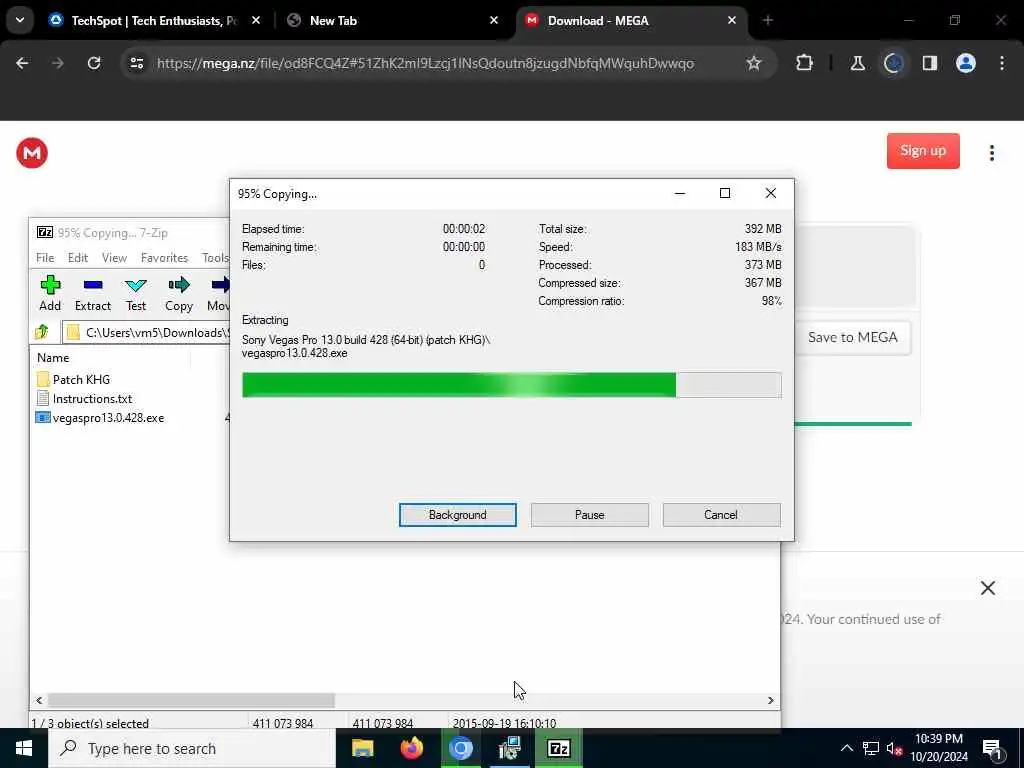1024x768 pixels.
Task: Open the browser Extensions menu
Action: click(805, 63)
